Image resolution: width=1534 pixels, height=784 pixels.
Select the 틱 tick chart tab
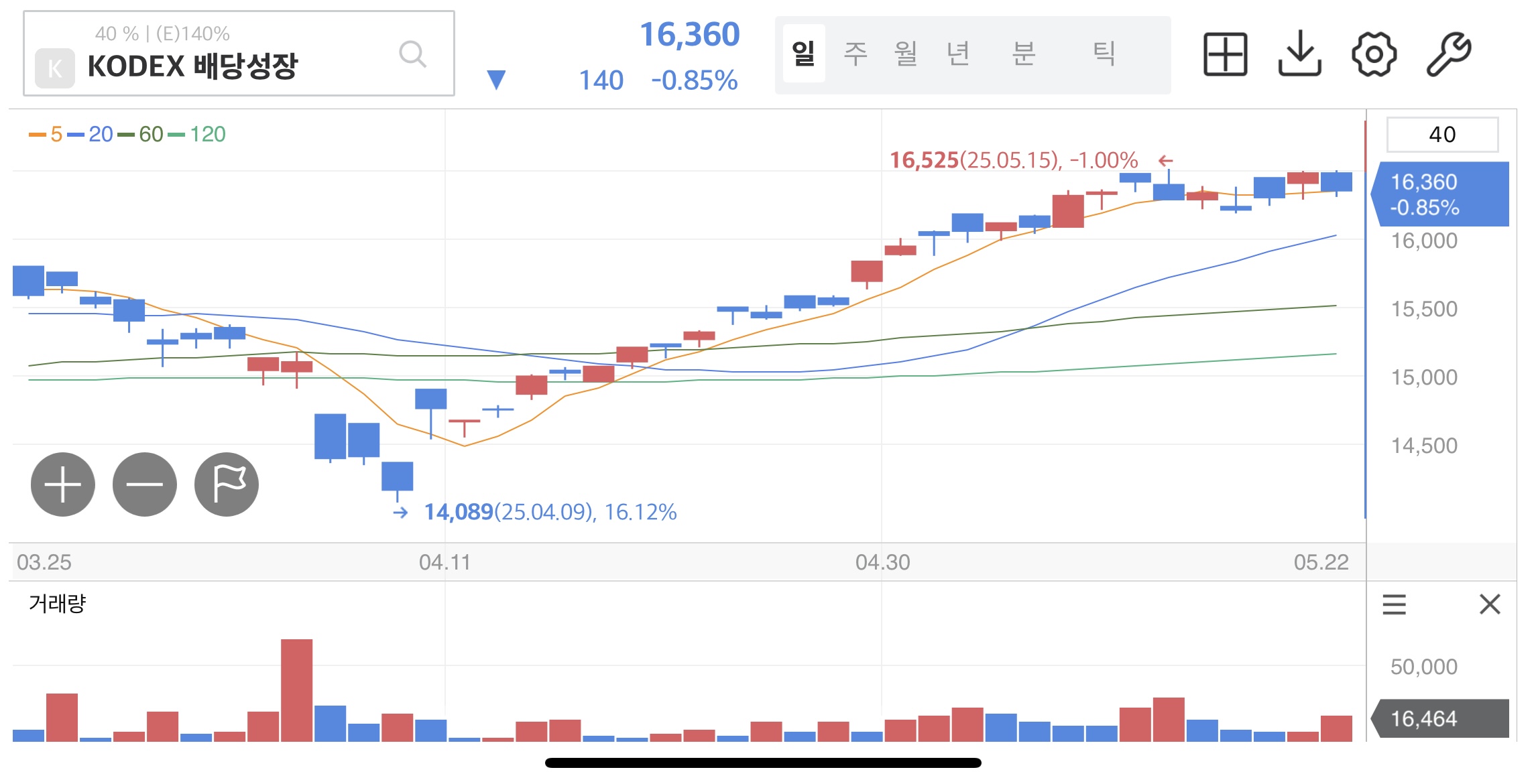1104,54
